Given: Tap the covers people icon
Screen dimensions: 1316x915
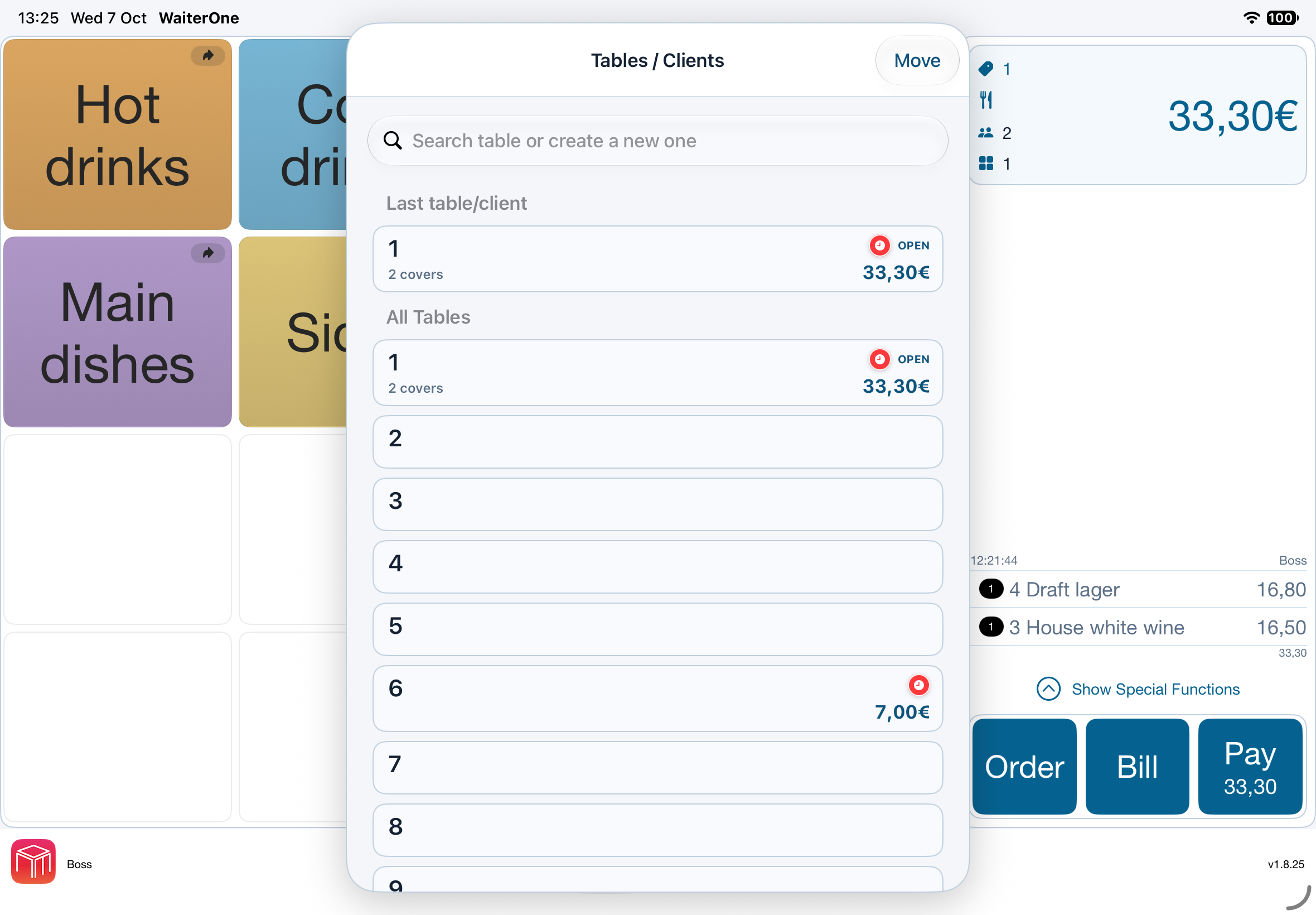Looking at the screenshot, I should point(985,133).
